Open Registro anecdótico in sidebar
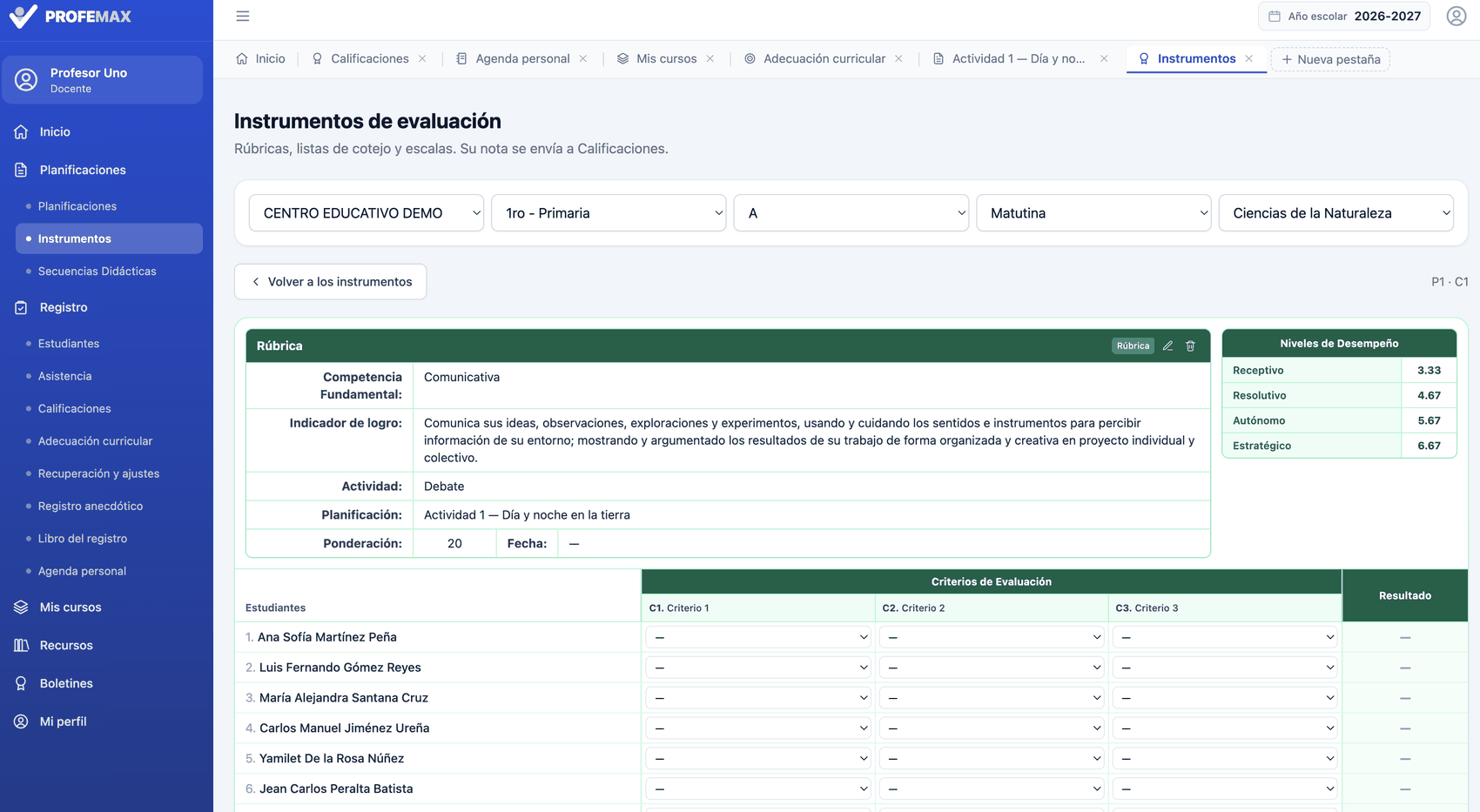The width and height of the screenshot is (1480, 812). point(91,506)
